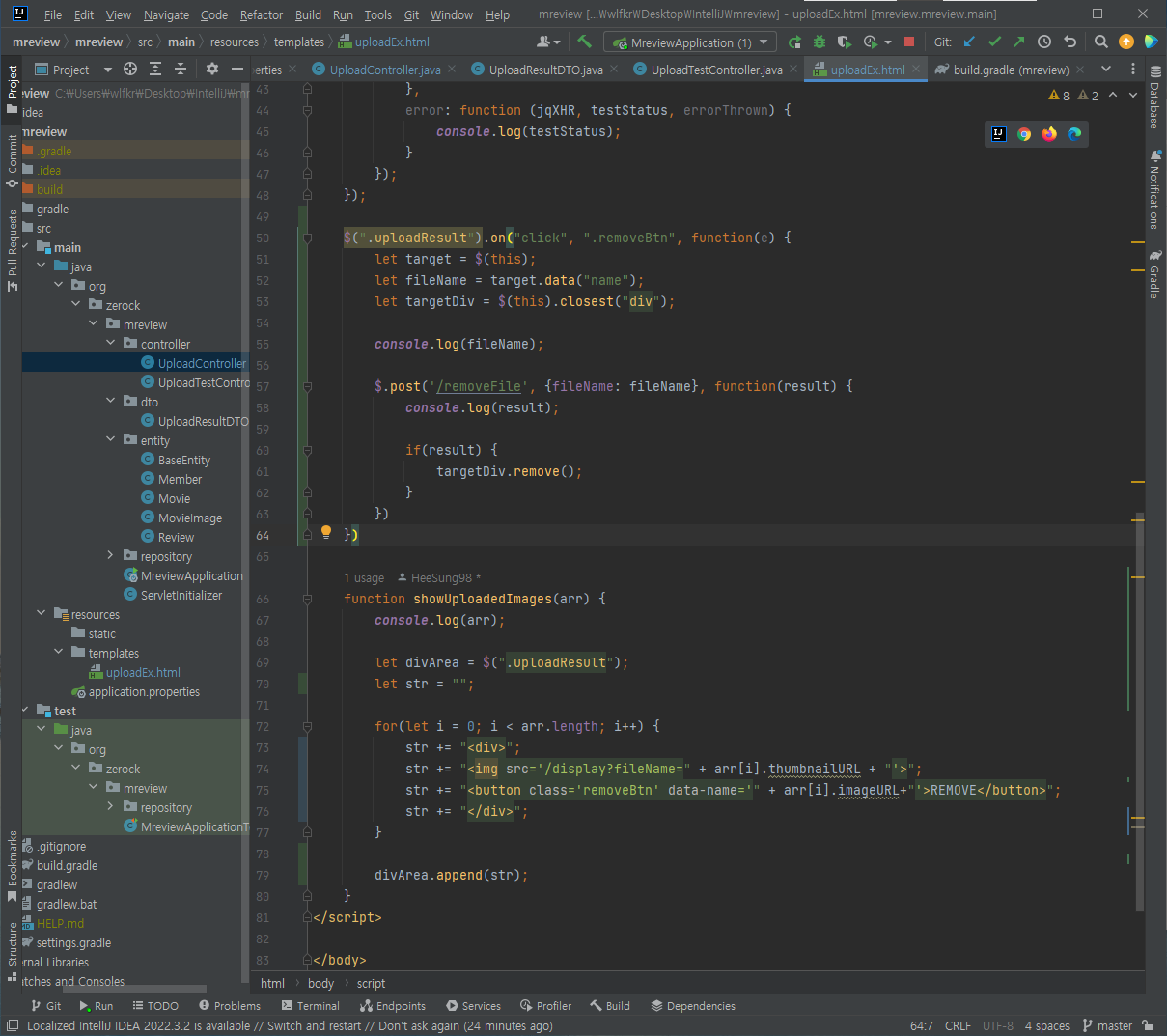Open user account dropdown
This screenshot has width=1167, height=1036.
tap(548, 42)
